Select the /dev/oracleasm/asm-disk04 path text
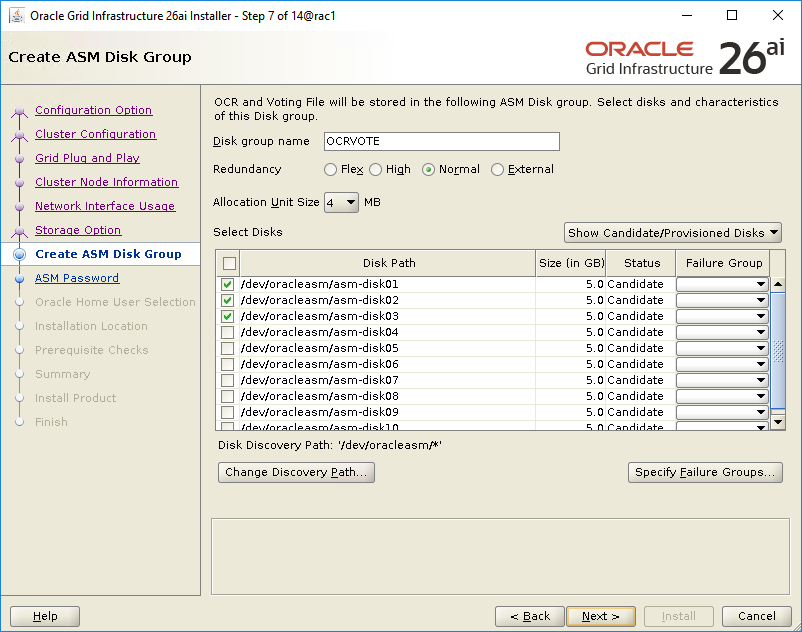 pyautogui.click(x=320, y=332)
